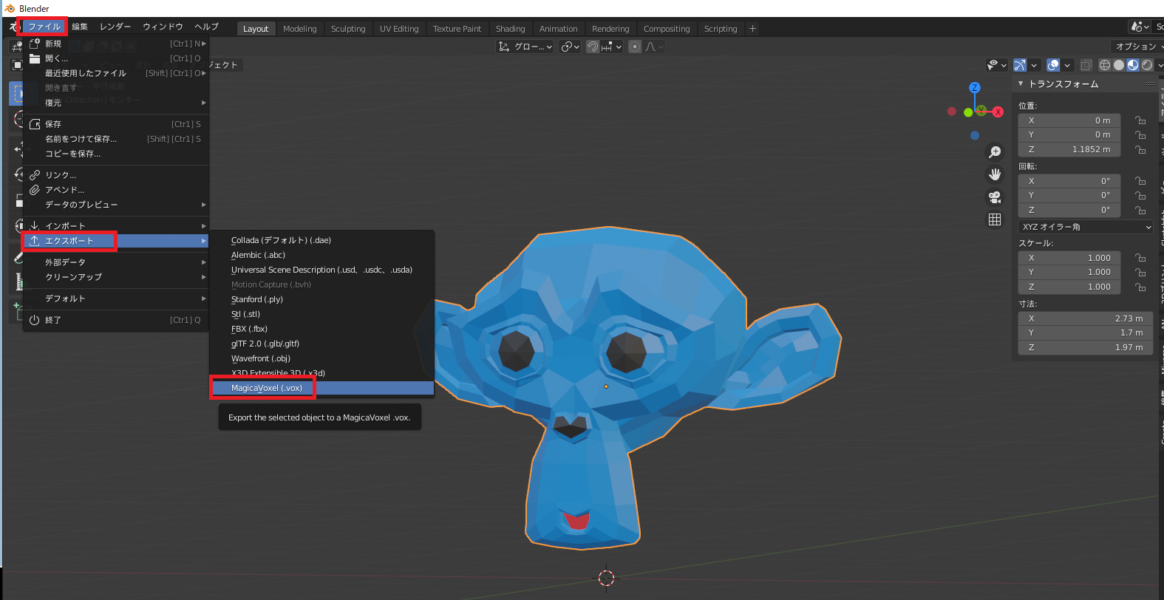1164x600 pixels.
Task: Export as Universal Scene Description (.usd)
Action: click(x=322, y=270)
